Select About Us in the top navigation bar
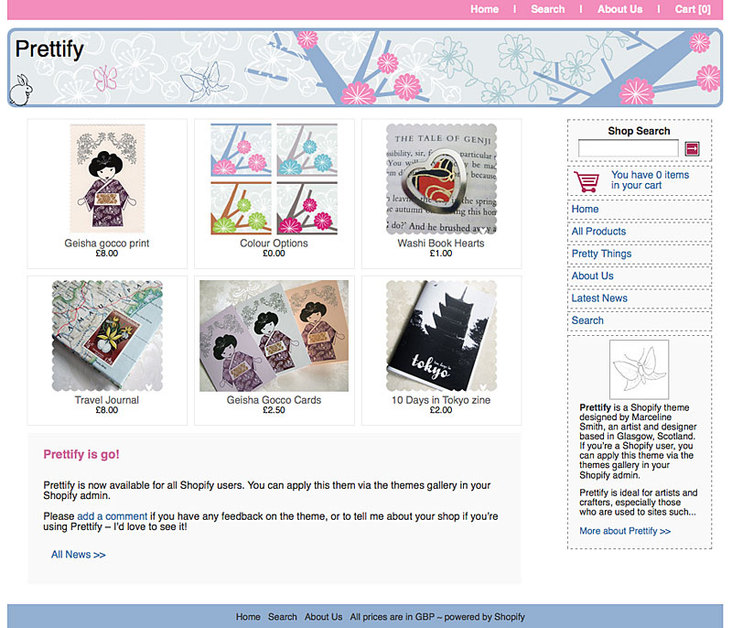Image resolution: width=732 pixels, height=628 pixels. [620, 9]
